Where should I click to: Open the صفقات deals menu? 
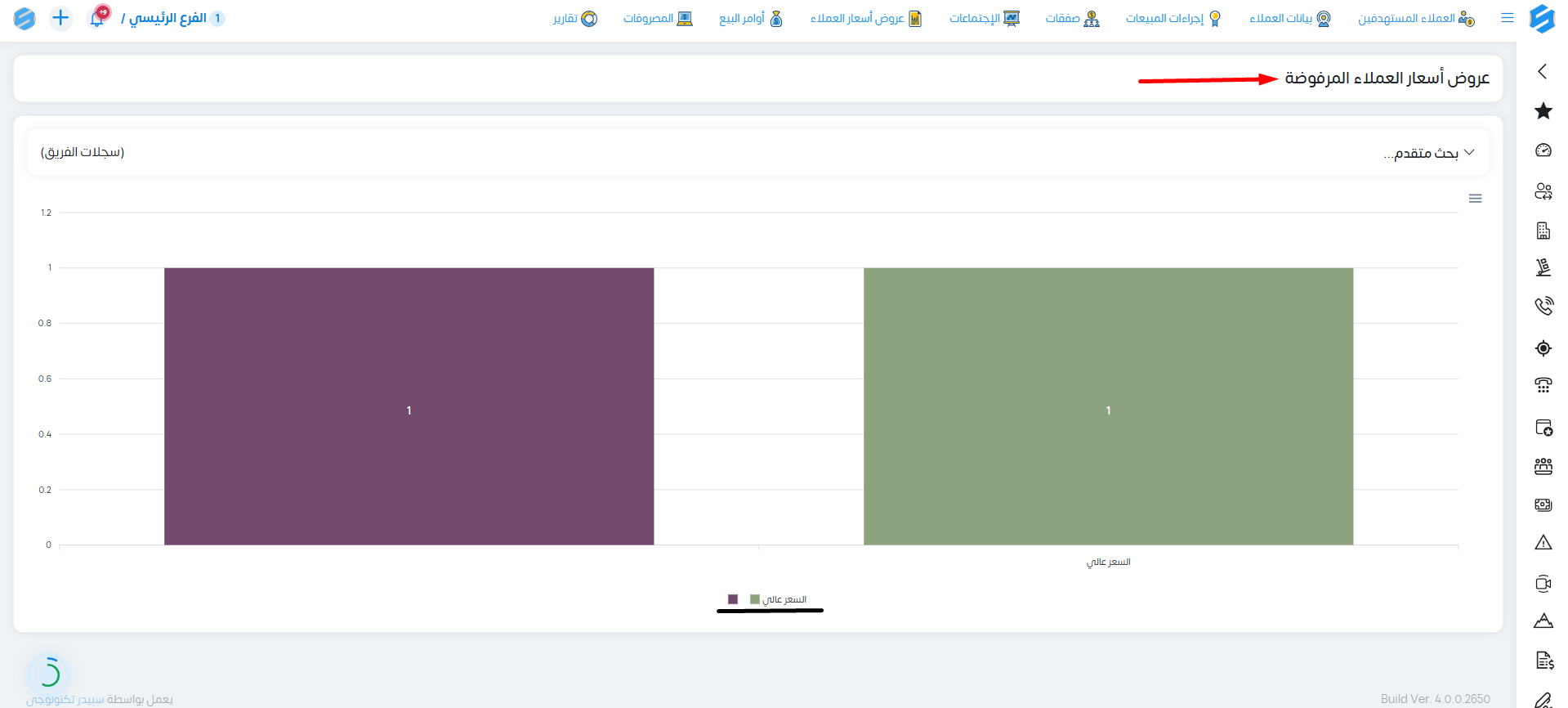click(x=1072, y=18)
